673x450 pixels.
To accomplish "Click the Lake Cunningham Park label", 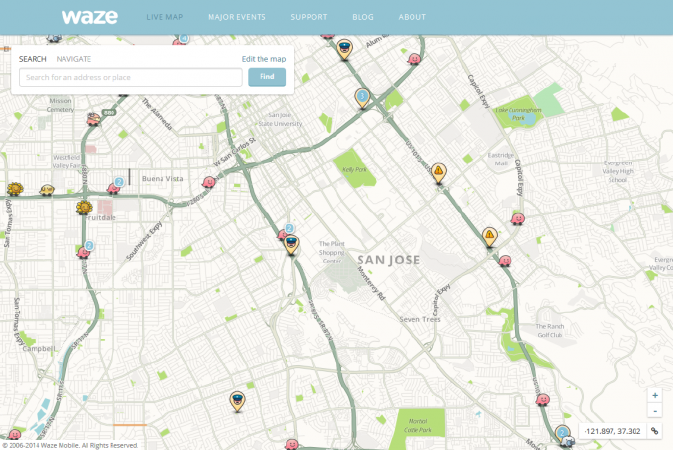I will [518, 114].
